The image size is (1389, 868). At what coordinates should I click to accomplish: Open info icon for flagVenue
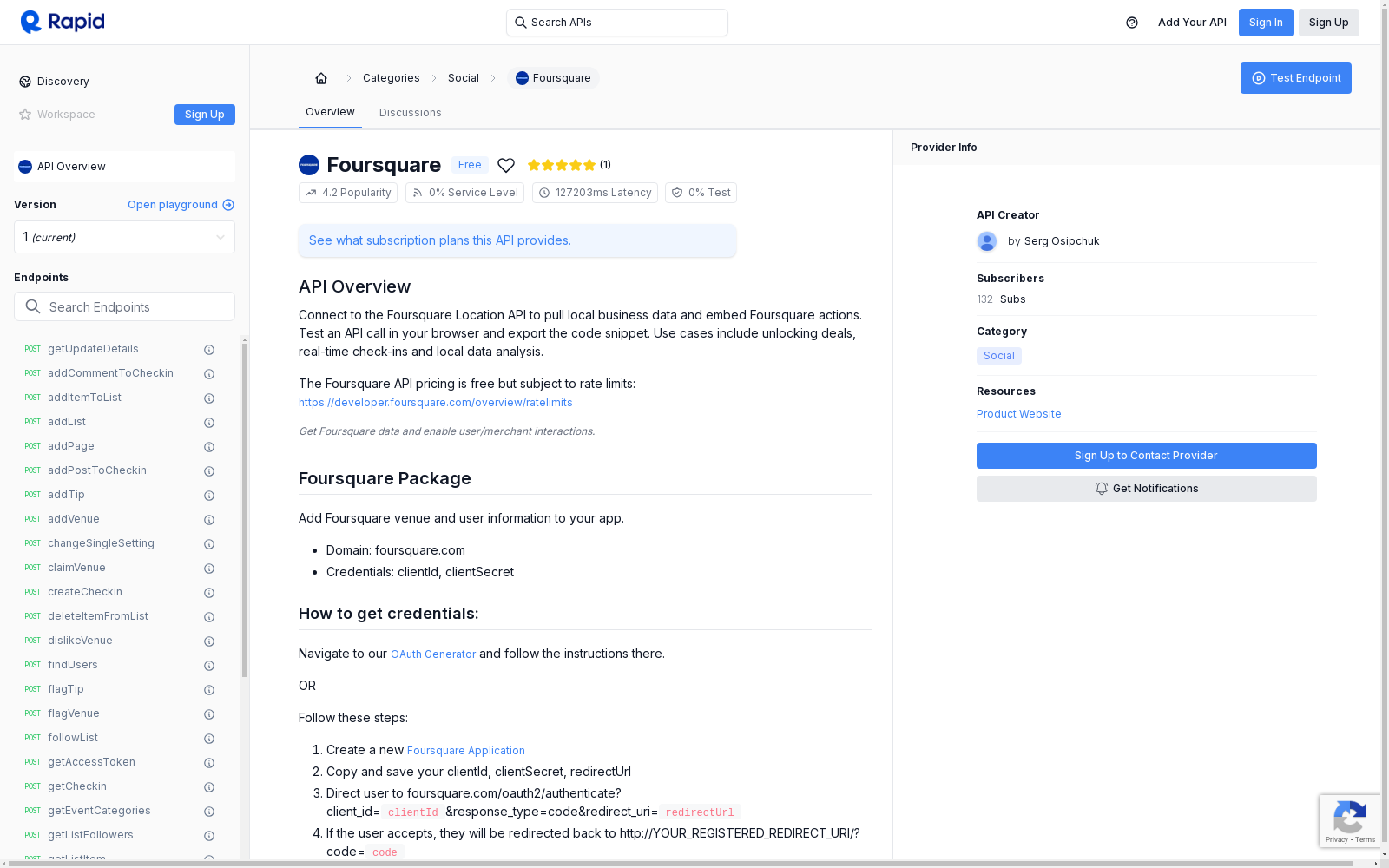[209, 714]
